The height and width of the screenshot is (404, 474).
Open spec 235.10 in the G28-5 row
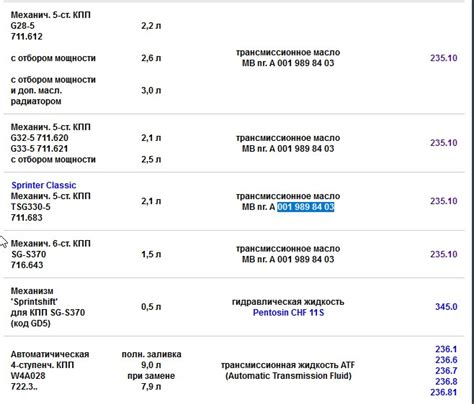click(x=444, y=58)
